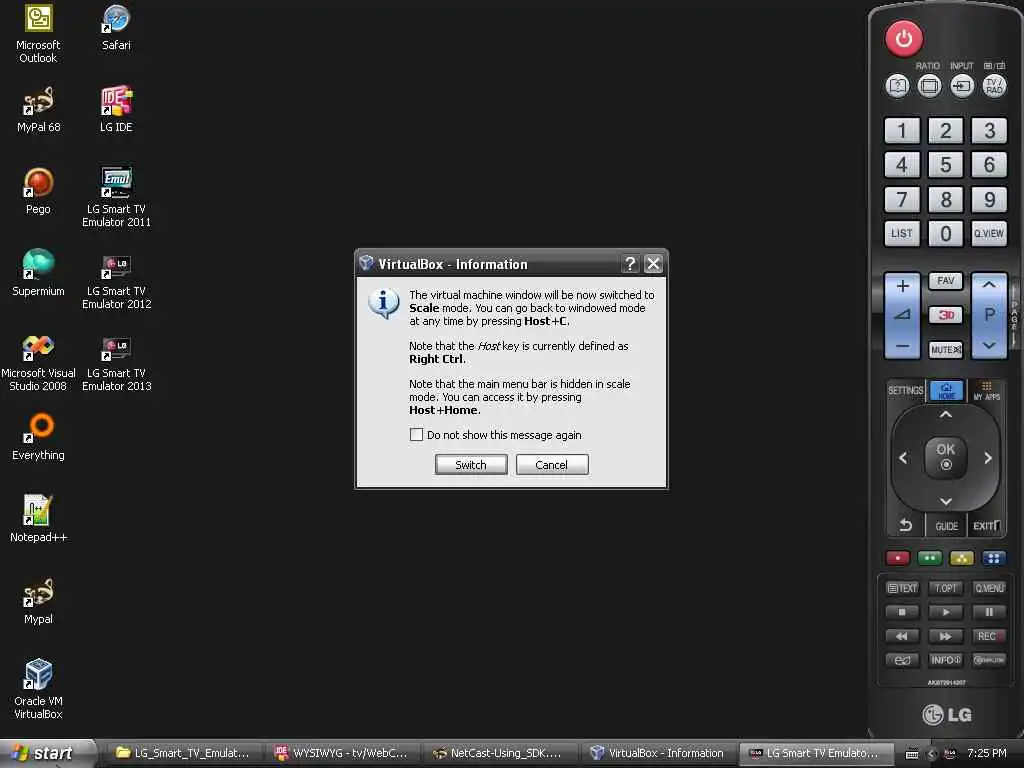Select the LG IDE desktop icon
Viewport: 1024px width, 768px height.
tap(116, 109)
